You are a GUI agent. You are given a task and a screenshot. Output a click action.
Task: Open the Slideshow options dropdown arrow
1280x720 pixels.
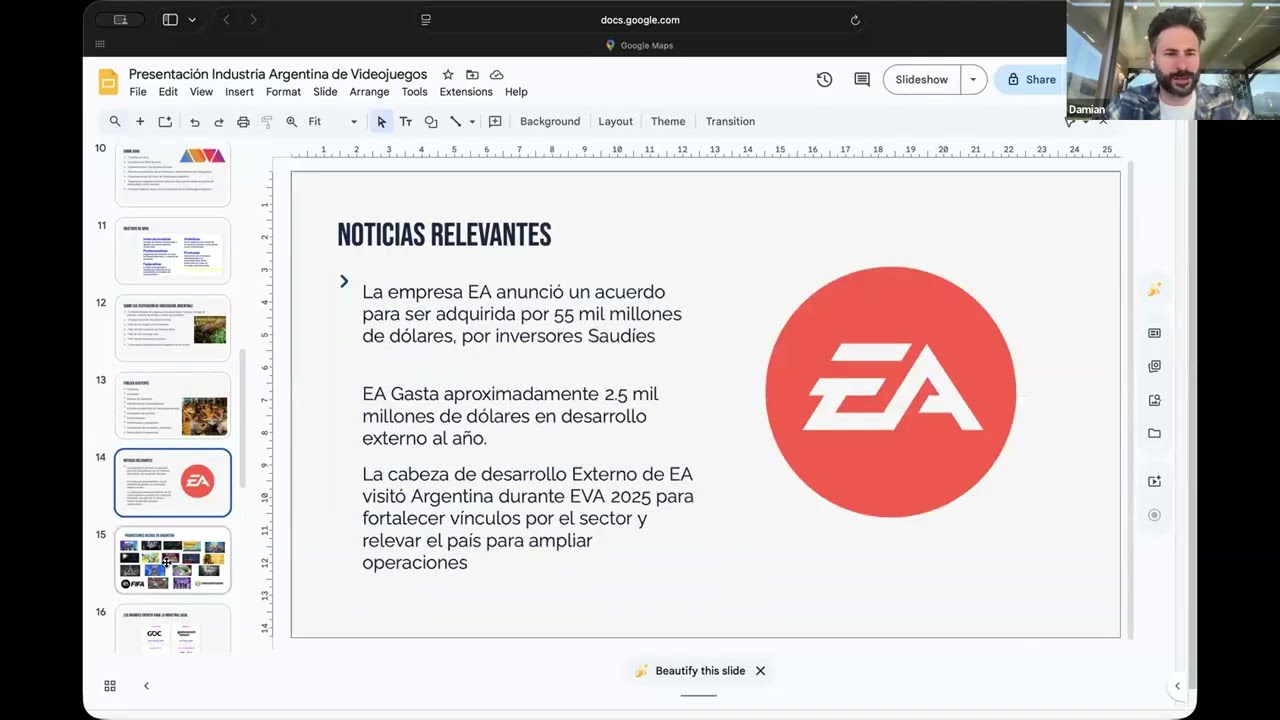coord(973,79)
